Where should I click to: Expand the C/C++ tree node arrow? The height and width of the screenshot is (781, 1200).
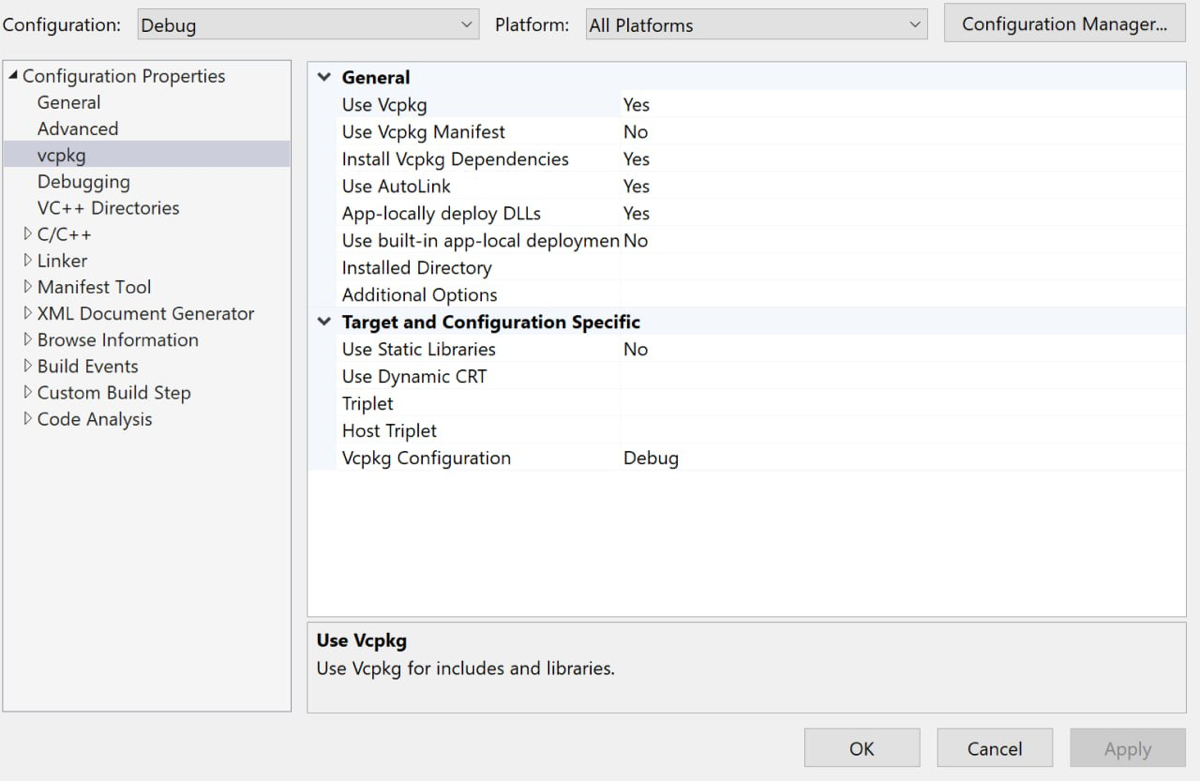[27, 234]
